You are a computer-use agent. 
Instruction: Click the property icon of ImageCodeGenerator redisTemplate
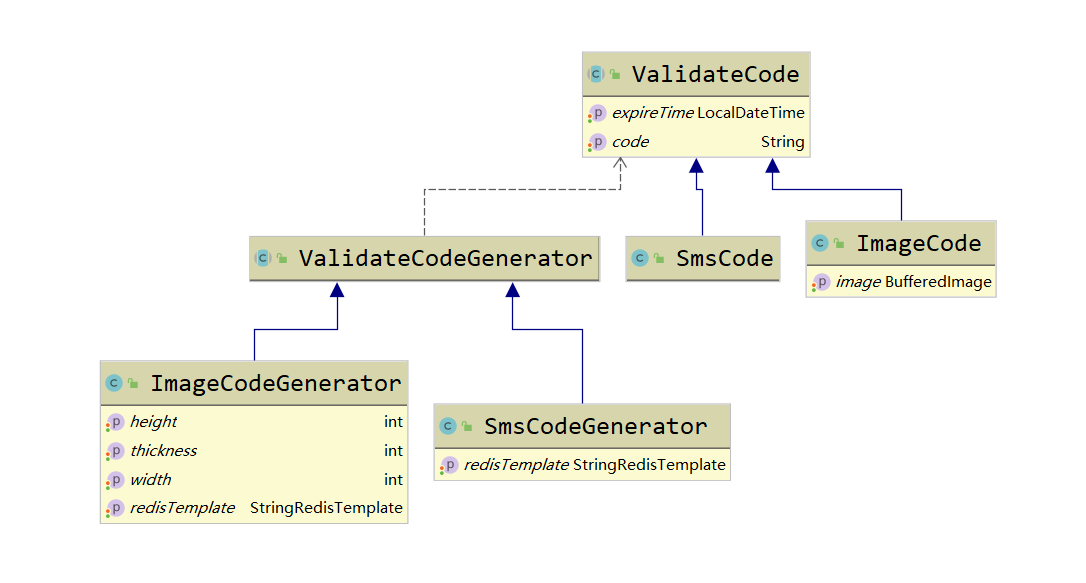(x=115, y=508)
